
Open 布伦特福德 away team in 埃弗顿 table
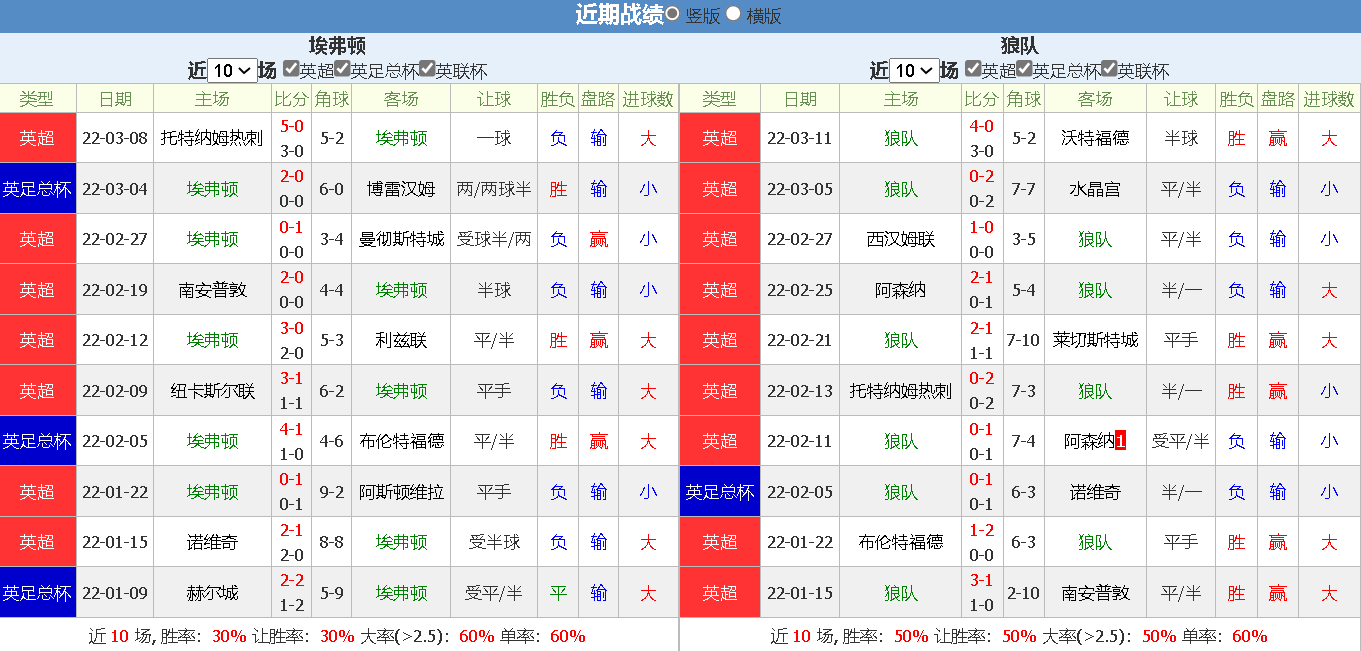click(x=401, y=441)
